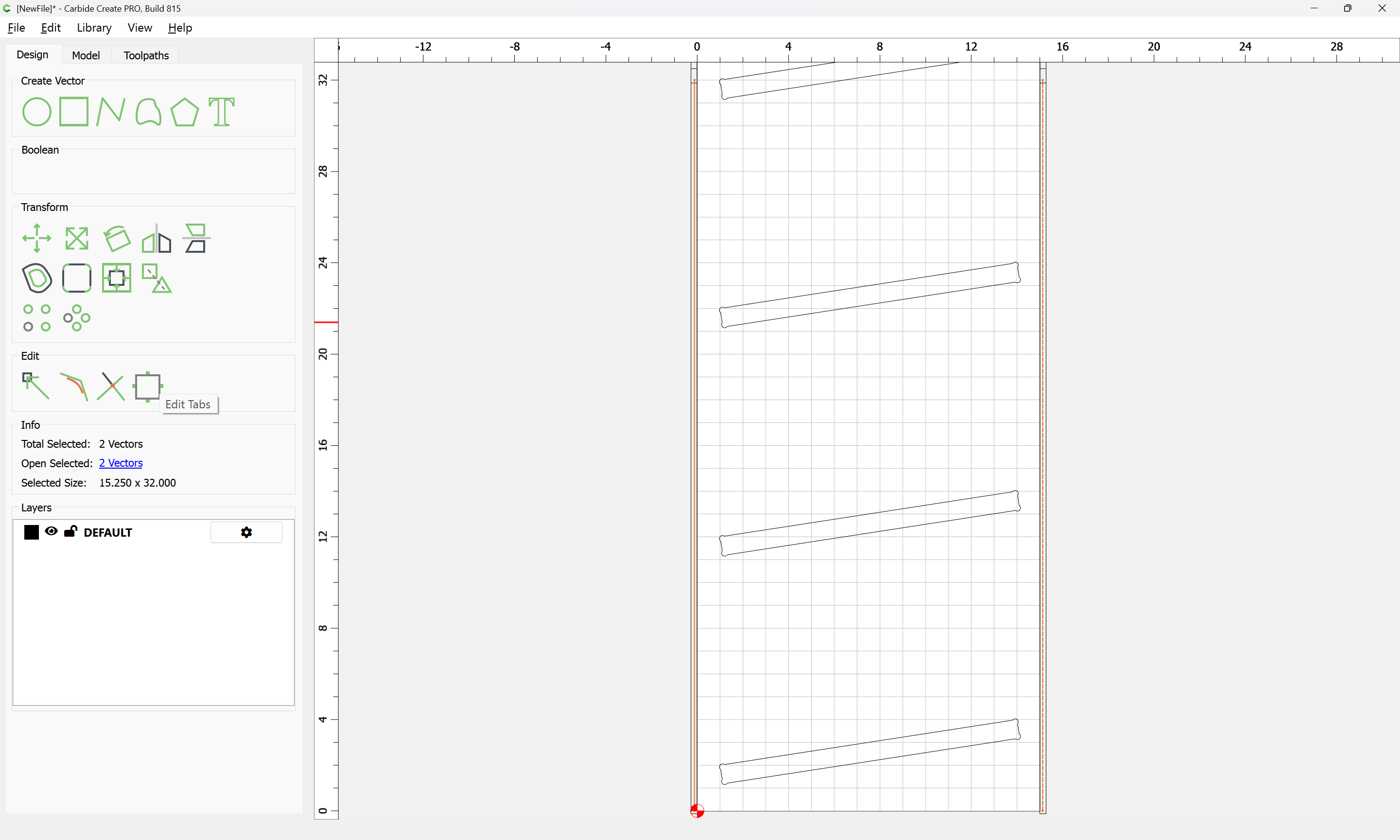Select the Rectangle vector tool
This screenshot has height=840, width=1400.
pos(74,111)
